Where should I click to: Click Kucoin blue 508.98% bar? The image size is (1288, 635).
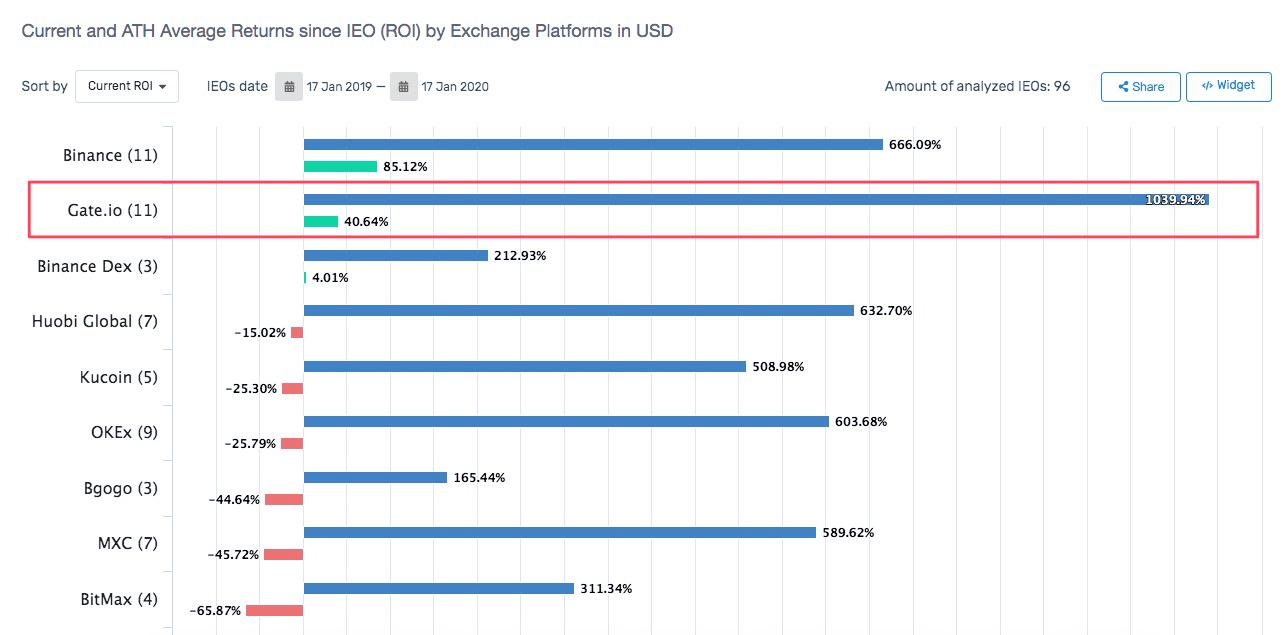pyautogui.click(x=525, y=367)
